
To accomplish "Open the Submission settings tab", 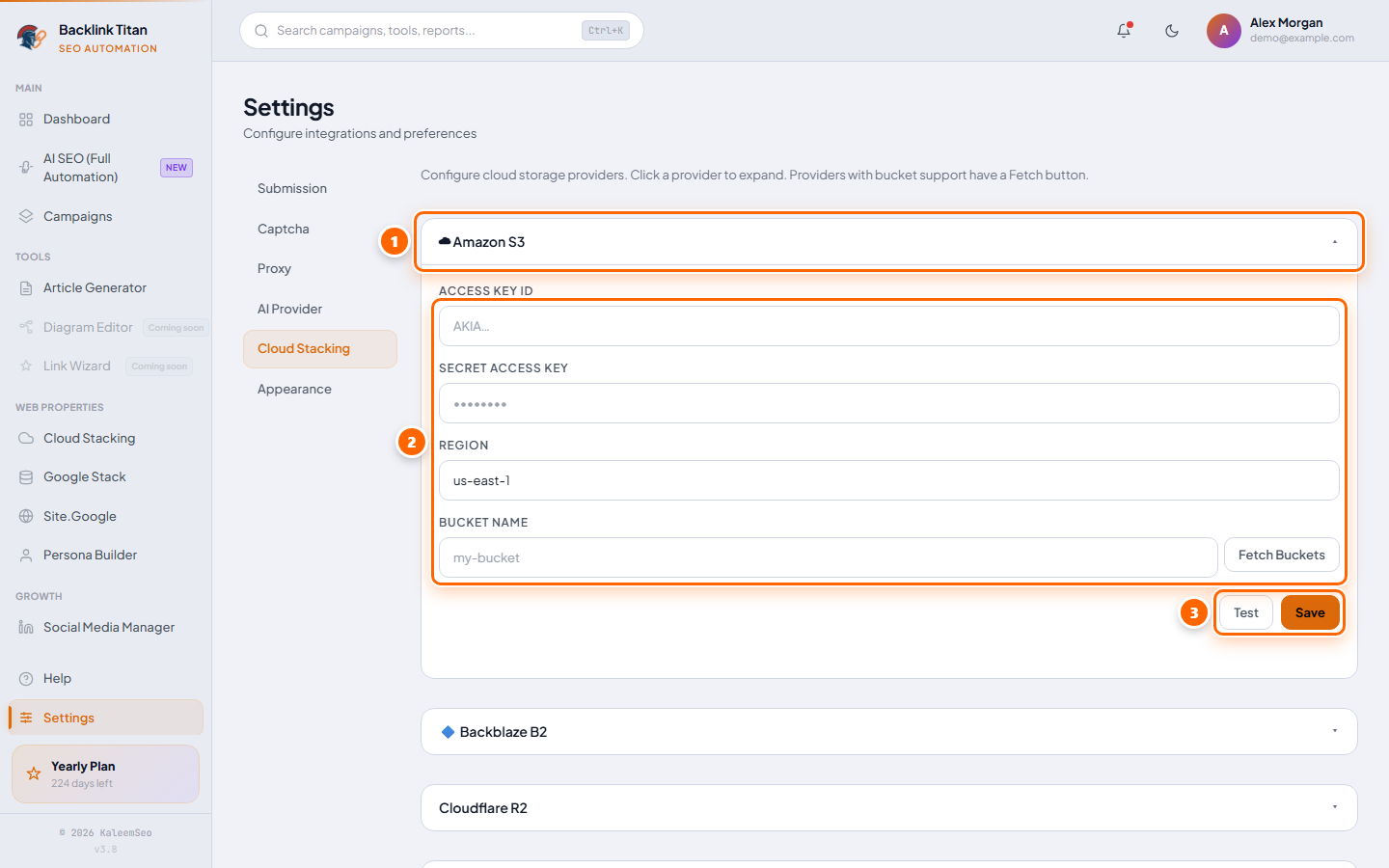I will pyautogui.click(x=320, y=189).
